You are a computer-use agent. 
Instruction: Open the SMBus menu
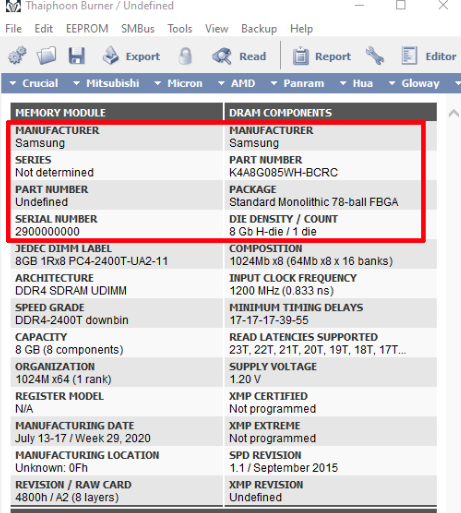(x=138, y=29)
